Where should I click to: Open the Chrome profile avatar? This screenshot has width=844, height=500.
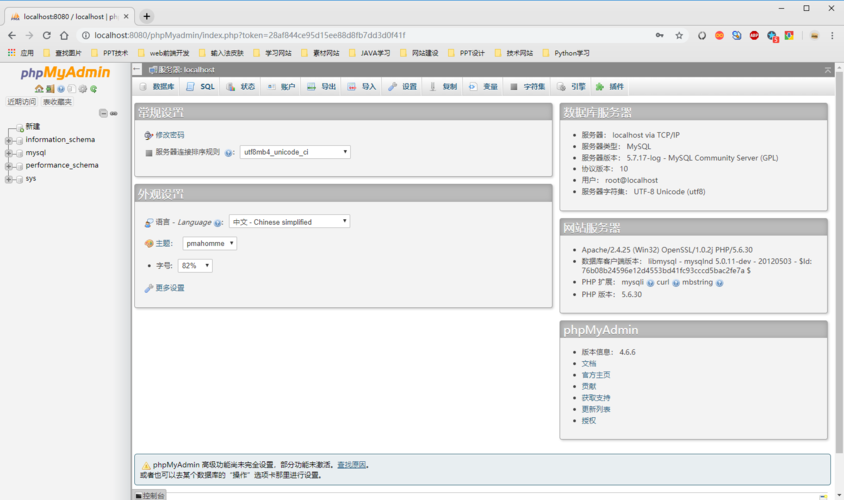[814, 36]
